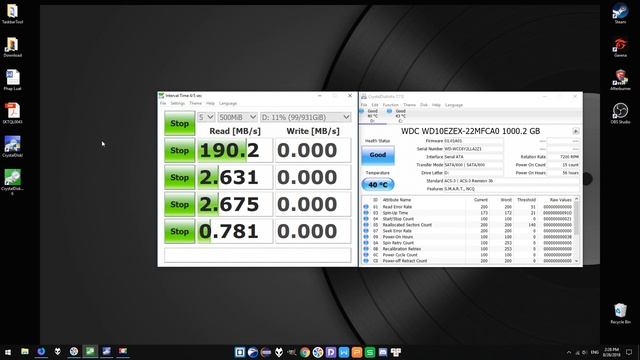Click the Seek Error Rate status icon
The image size is (640, 360).
[x=366, y=231]
